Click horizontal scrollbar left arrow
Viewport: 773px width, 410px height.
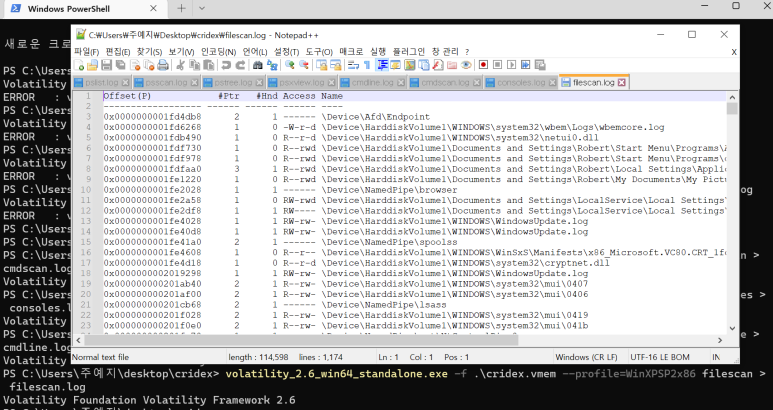[x=78, y=340]
